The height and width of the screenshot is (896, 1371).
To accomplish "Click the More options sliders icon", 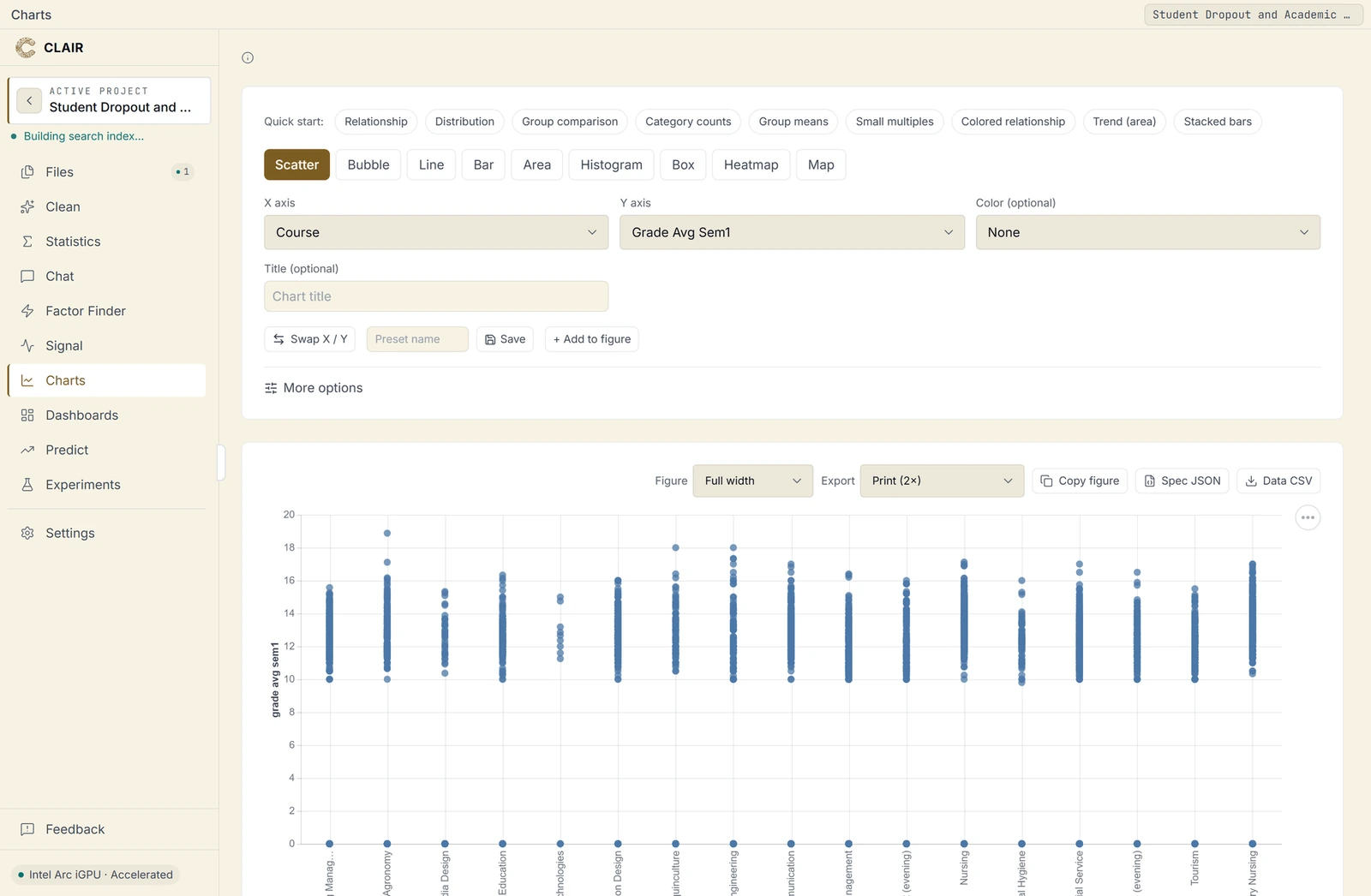I will (271, 388).
